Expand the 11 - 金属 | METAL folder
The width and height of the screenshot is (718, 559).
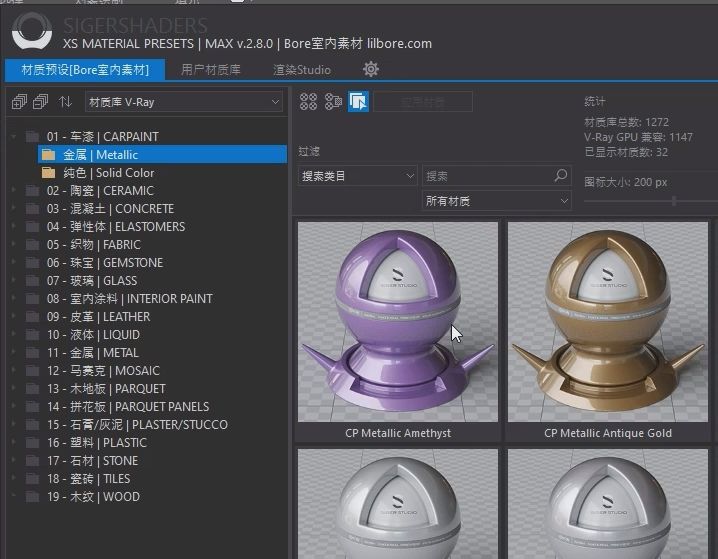click(13, 353)
